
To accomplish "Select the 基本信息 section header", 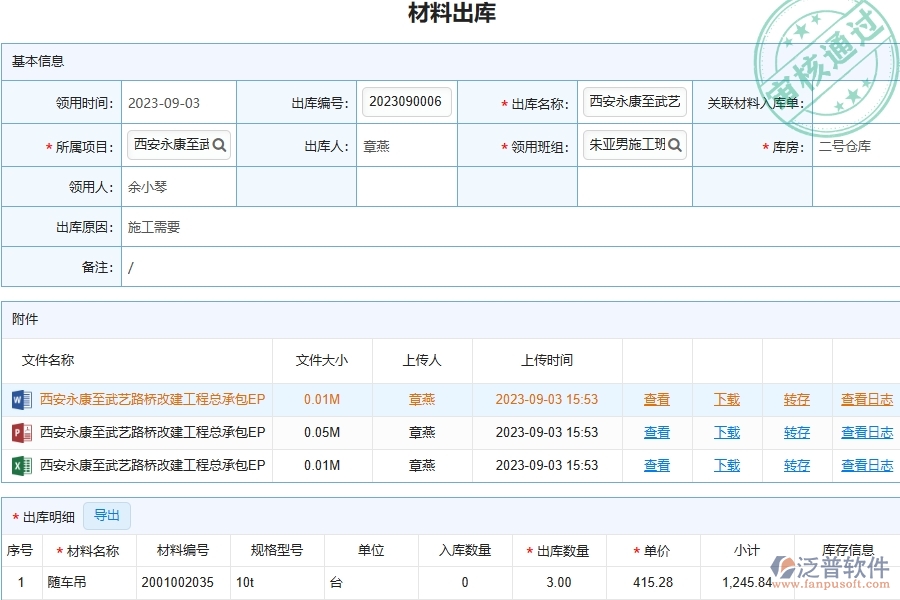I will tap(36, 62).
